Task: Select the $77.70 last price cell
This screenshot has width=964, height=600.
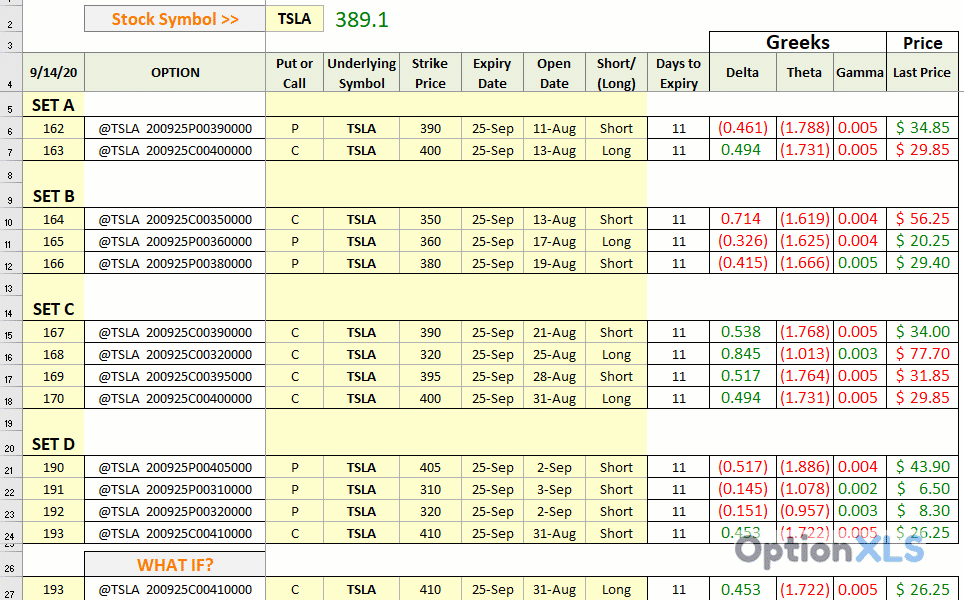Action: pos(922,354)
